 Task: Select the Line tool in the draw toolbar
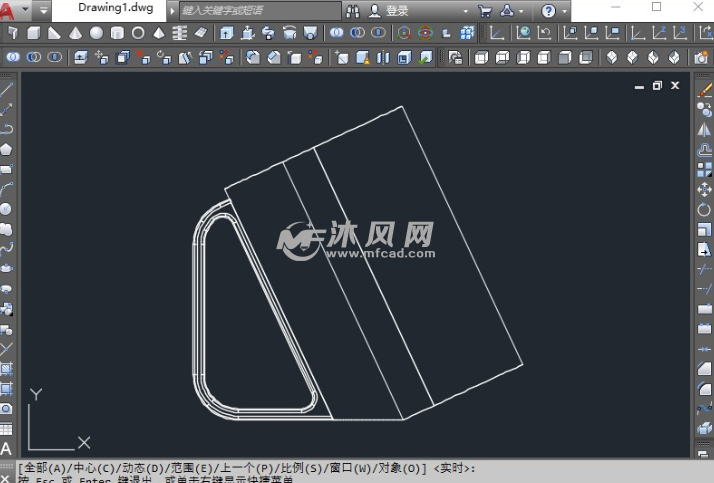pyautogui.click(x=6, y=89)
